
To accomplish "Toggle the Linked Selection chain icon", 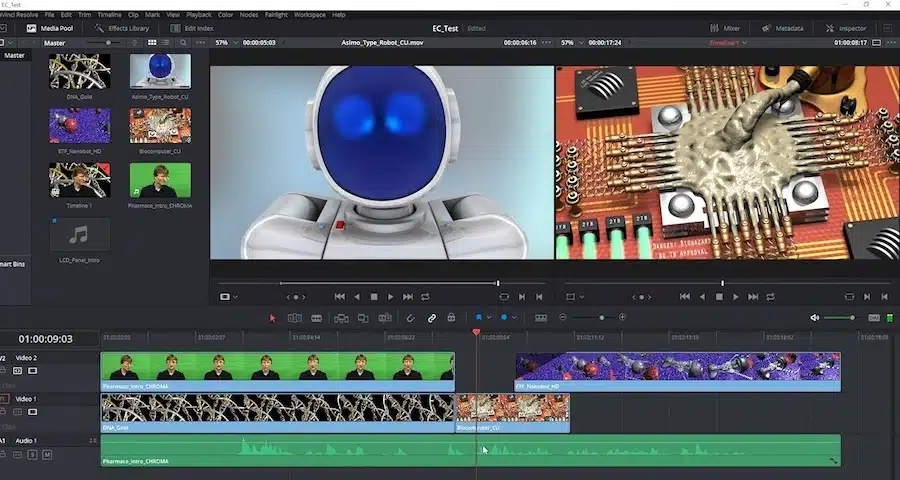I will (432, 318).
